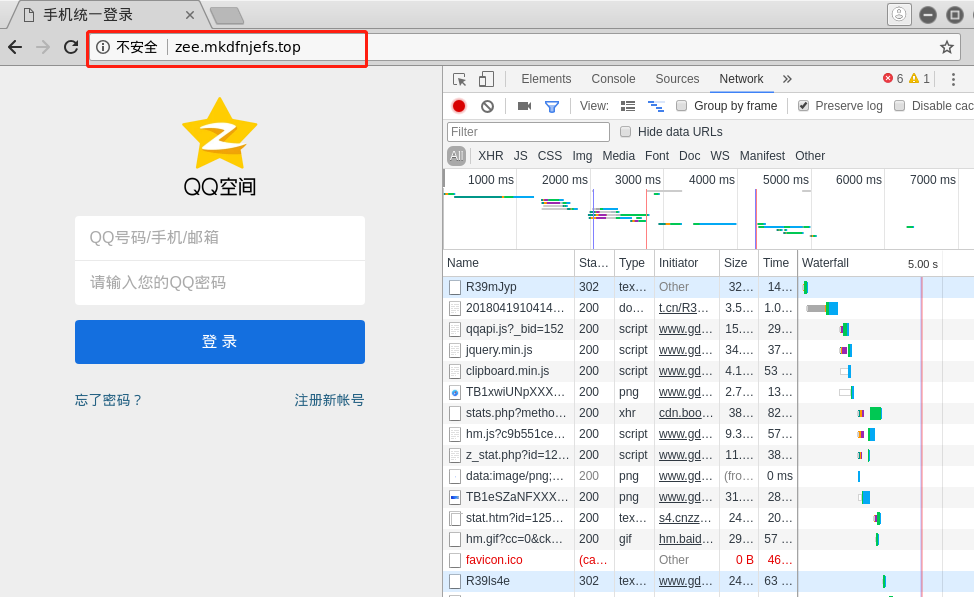
Task: Toggle the network filter funnel icon
Action: coord(552,107)
